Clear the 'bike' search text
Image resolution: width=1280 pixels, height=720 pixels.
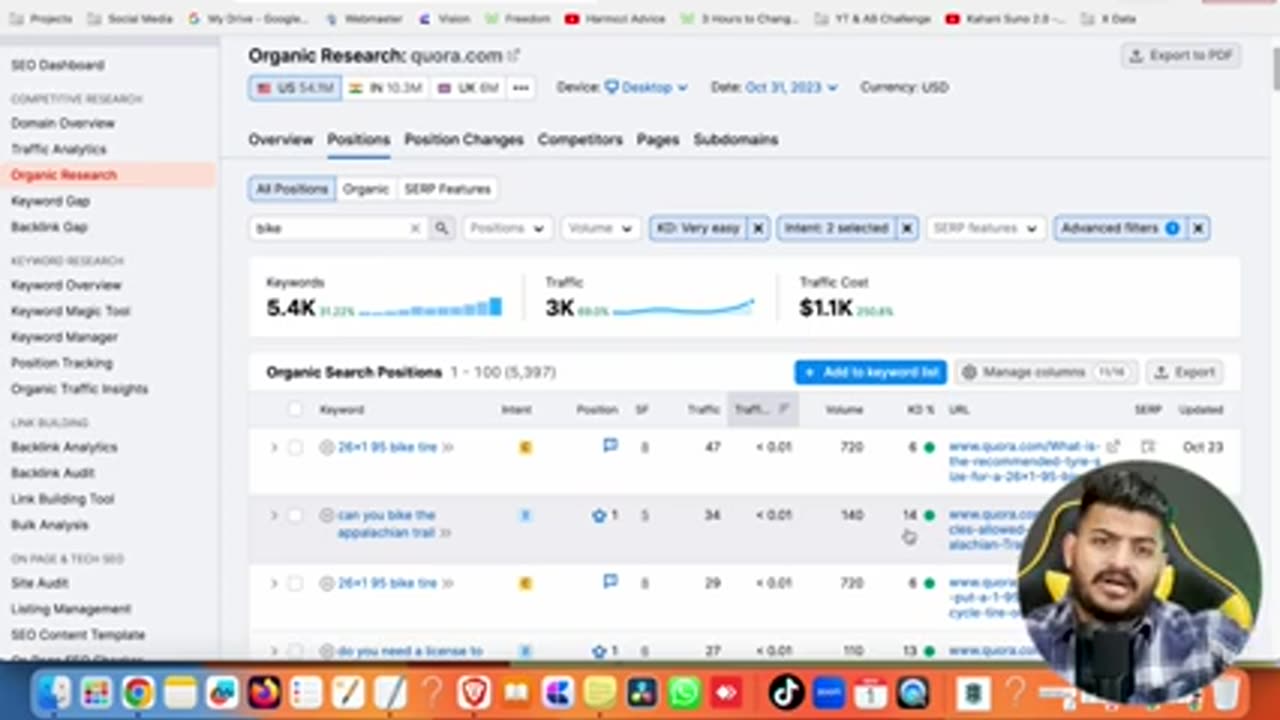[415, 228]
